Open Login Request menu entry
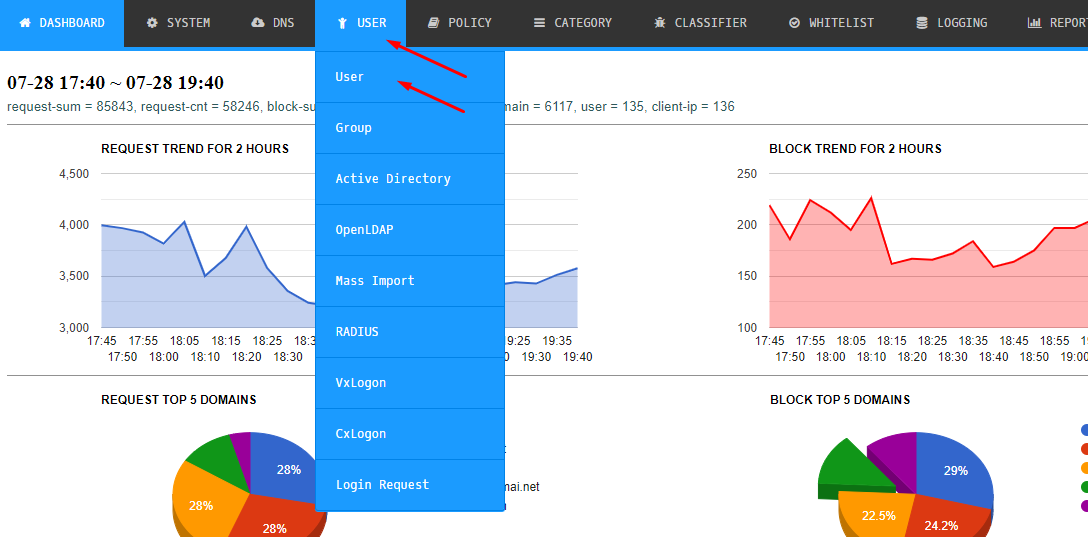Screen dimensions: 1088x537 click(x=409, y=485)
